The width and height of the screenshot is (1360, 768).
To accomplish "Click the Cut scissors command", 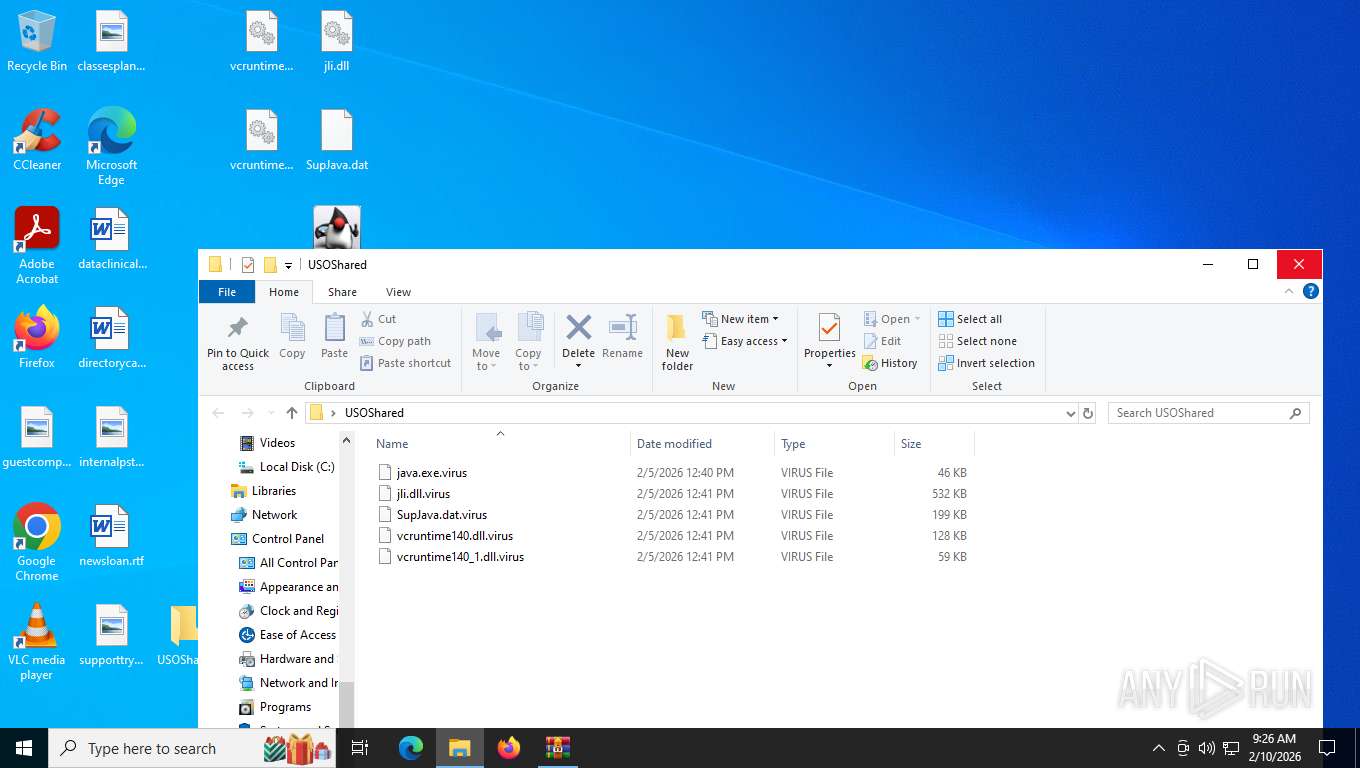I will [378, 319].
